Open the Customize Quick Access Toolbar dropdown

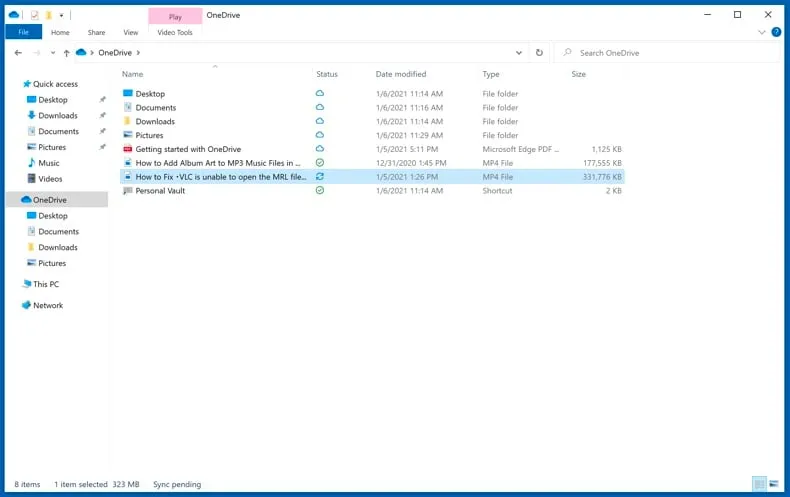[61, 16]
